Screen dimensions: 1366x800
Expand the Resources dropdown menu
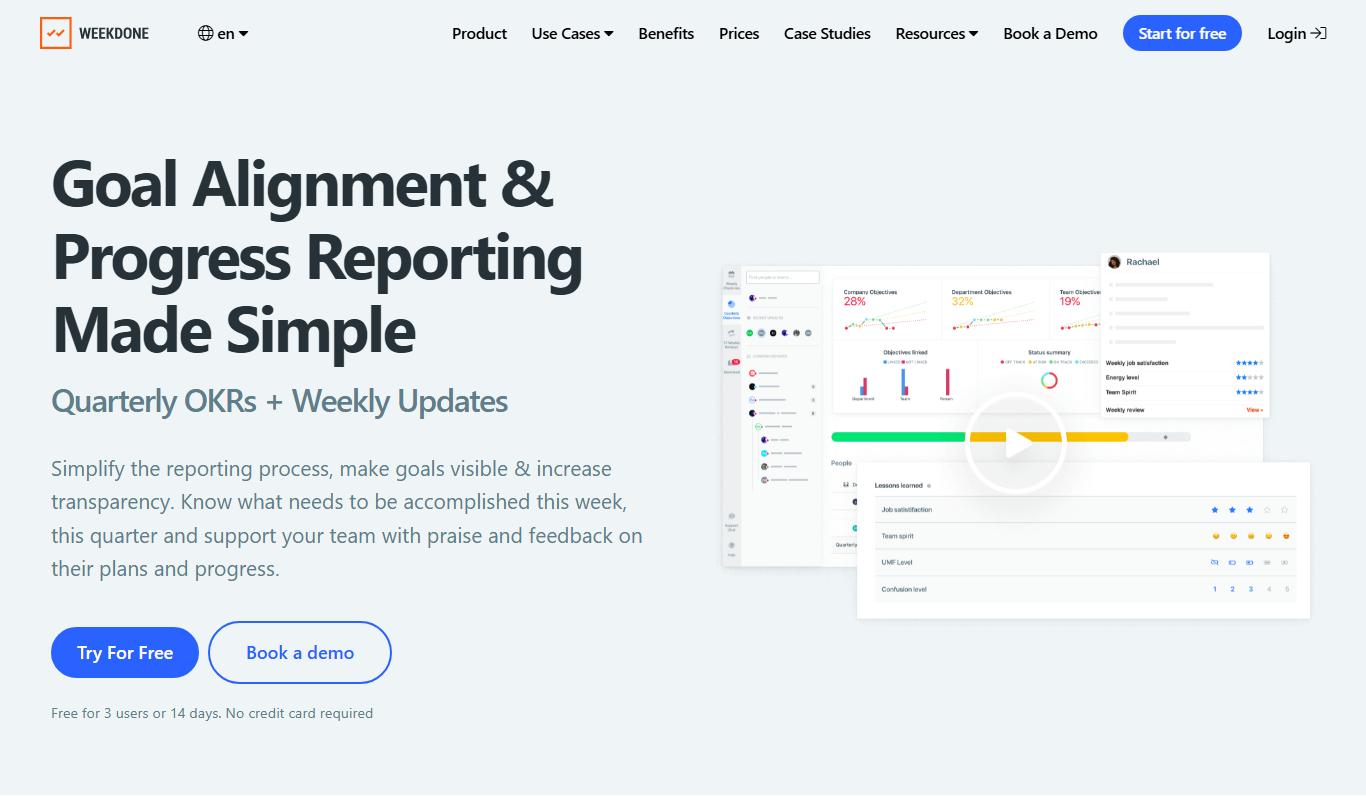point(937,33)
